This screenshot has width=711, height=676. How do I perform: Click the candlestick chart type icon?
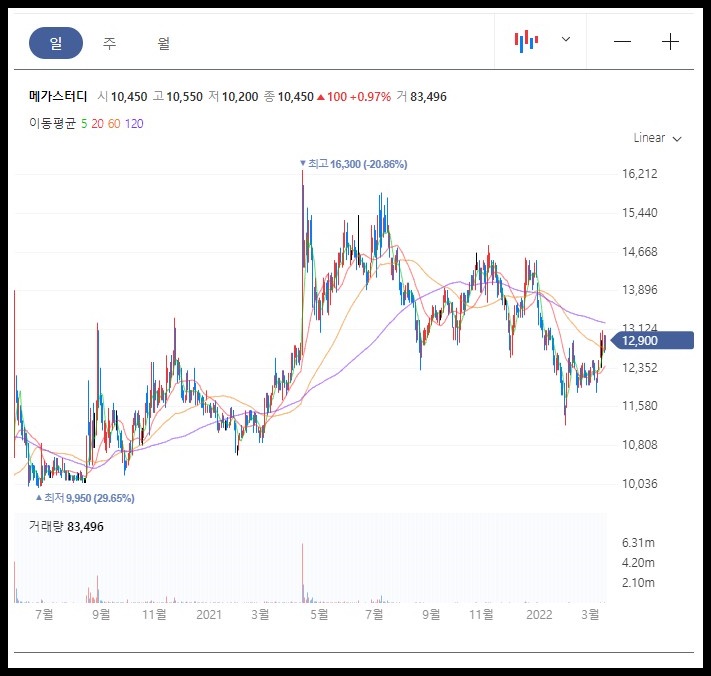click(526, 41)
